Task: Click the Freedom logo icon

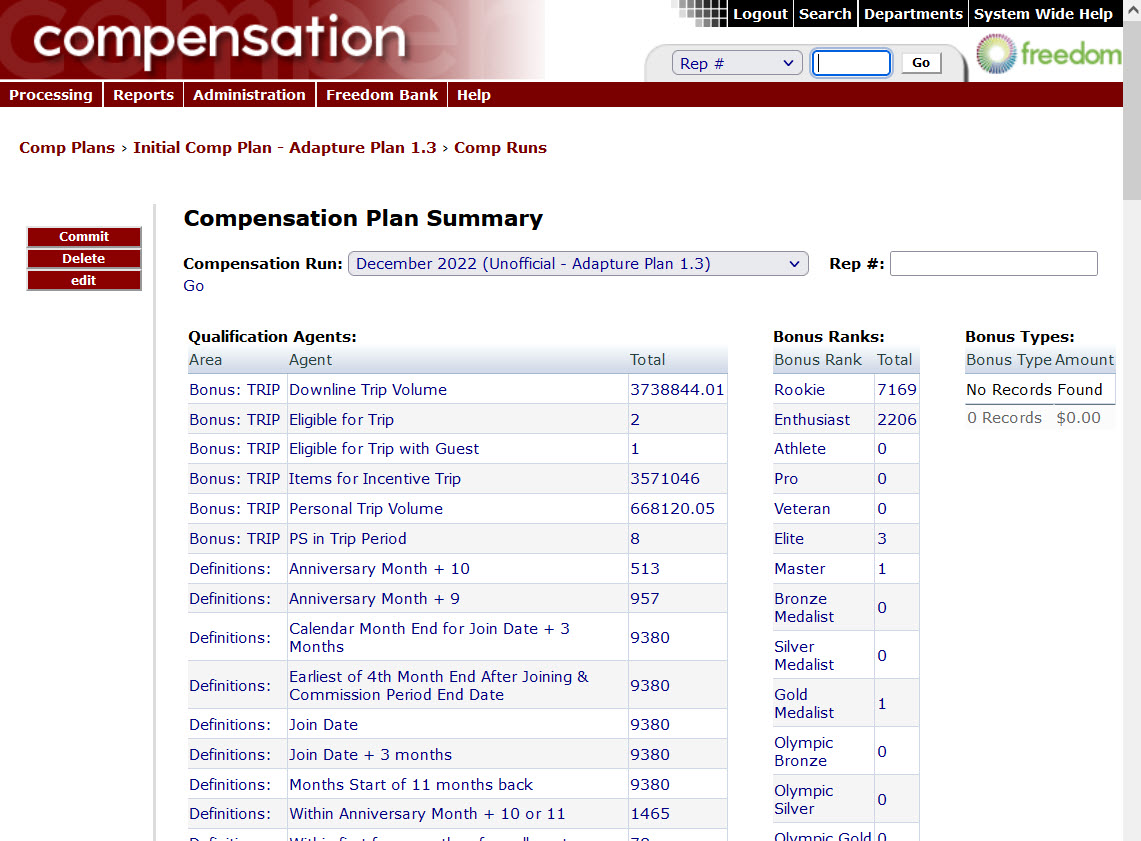Action: 995,53
